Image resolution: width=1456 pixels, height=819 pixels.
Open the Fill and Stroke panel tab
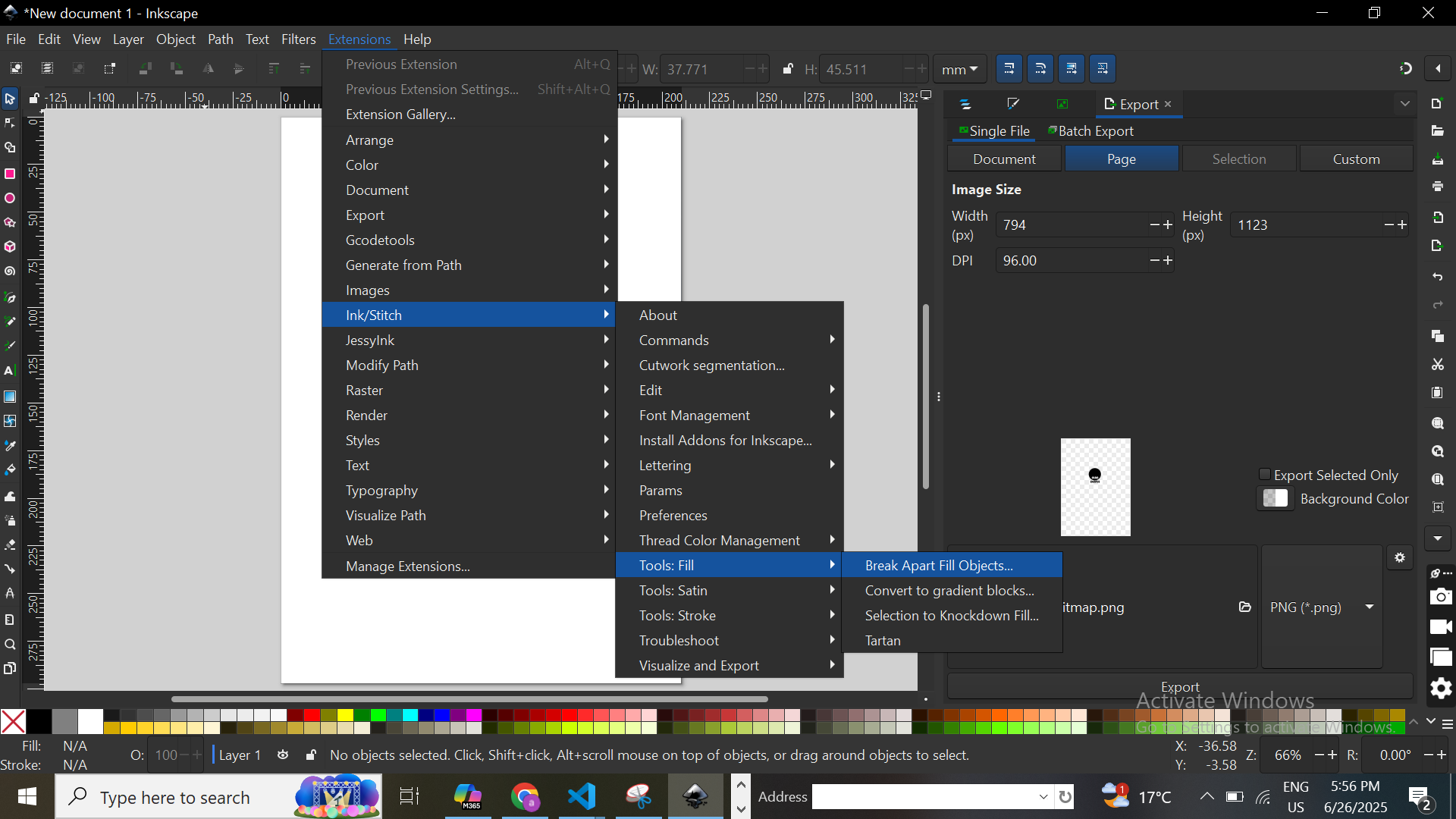click(x=1013, y=105)
